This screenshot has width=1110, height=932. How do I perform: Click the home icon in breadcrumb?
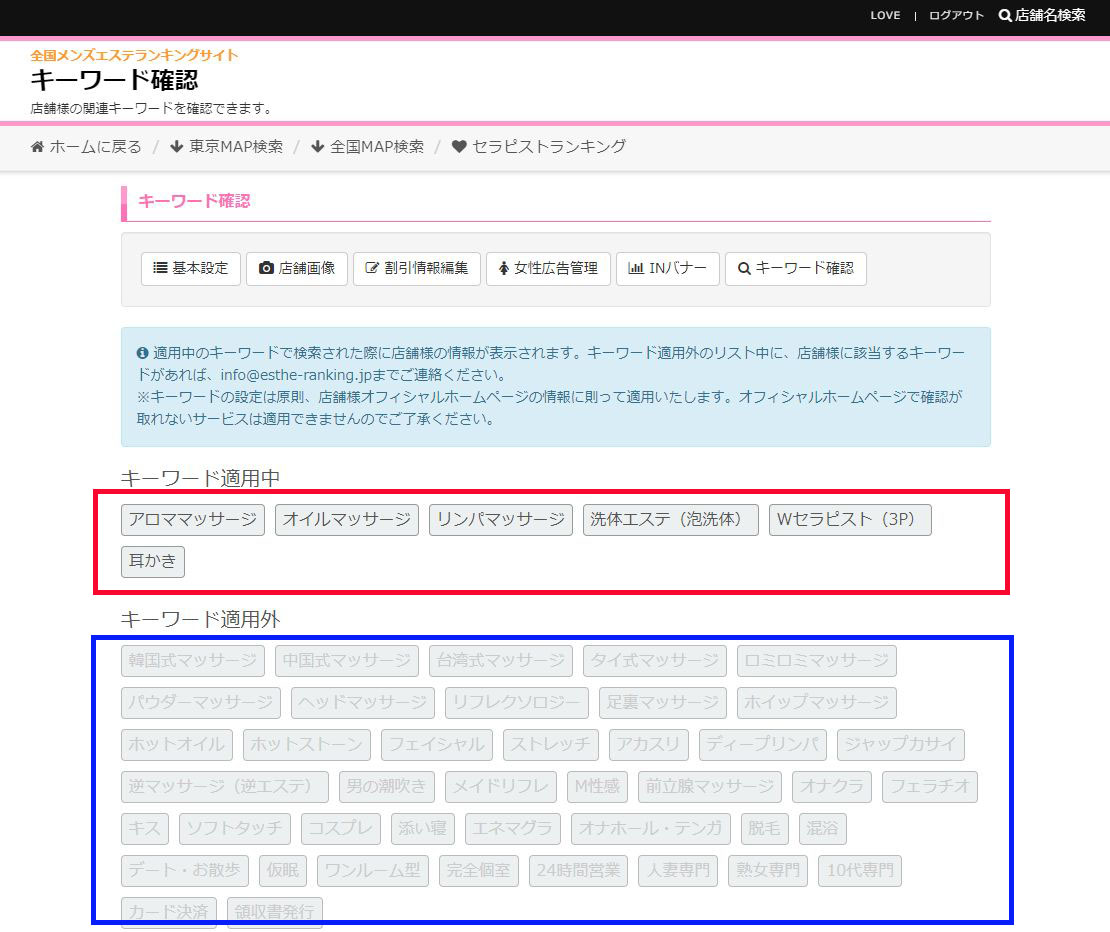(37, 146)
